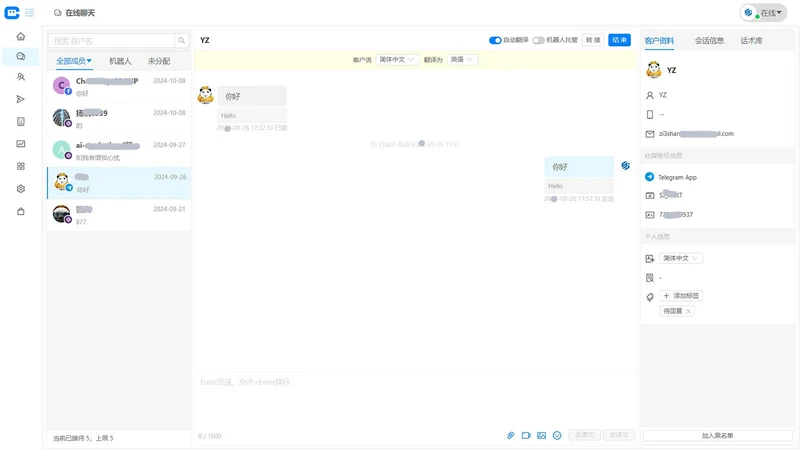Open the robot sidebar icon
The height and width of the screenshot is (450, 800).
coord(20,121)
